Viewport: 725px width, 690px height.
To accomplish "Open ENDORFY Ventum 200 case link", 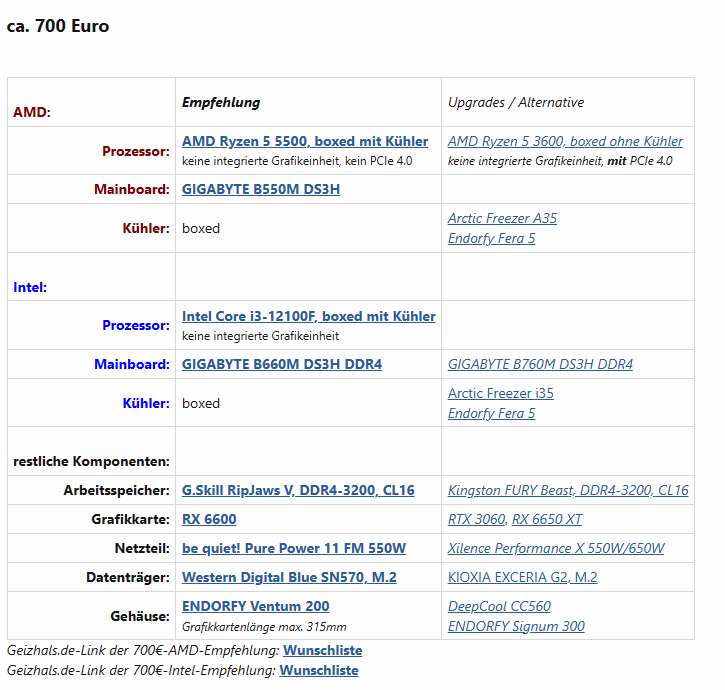I will pyautogui.click(x=255, y=606).
